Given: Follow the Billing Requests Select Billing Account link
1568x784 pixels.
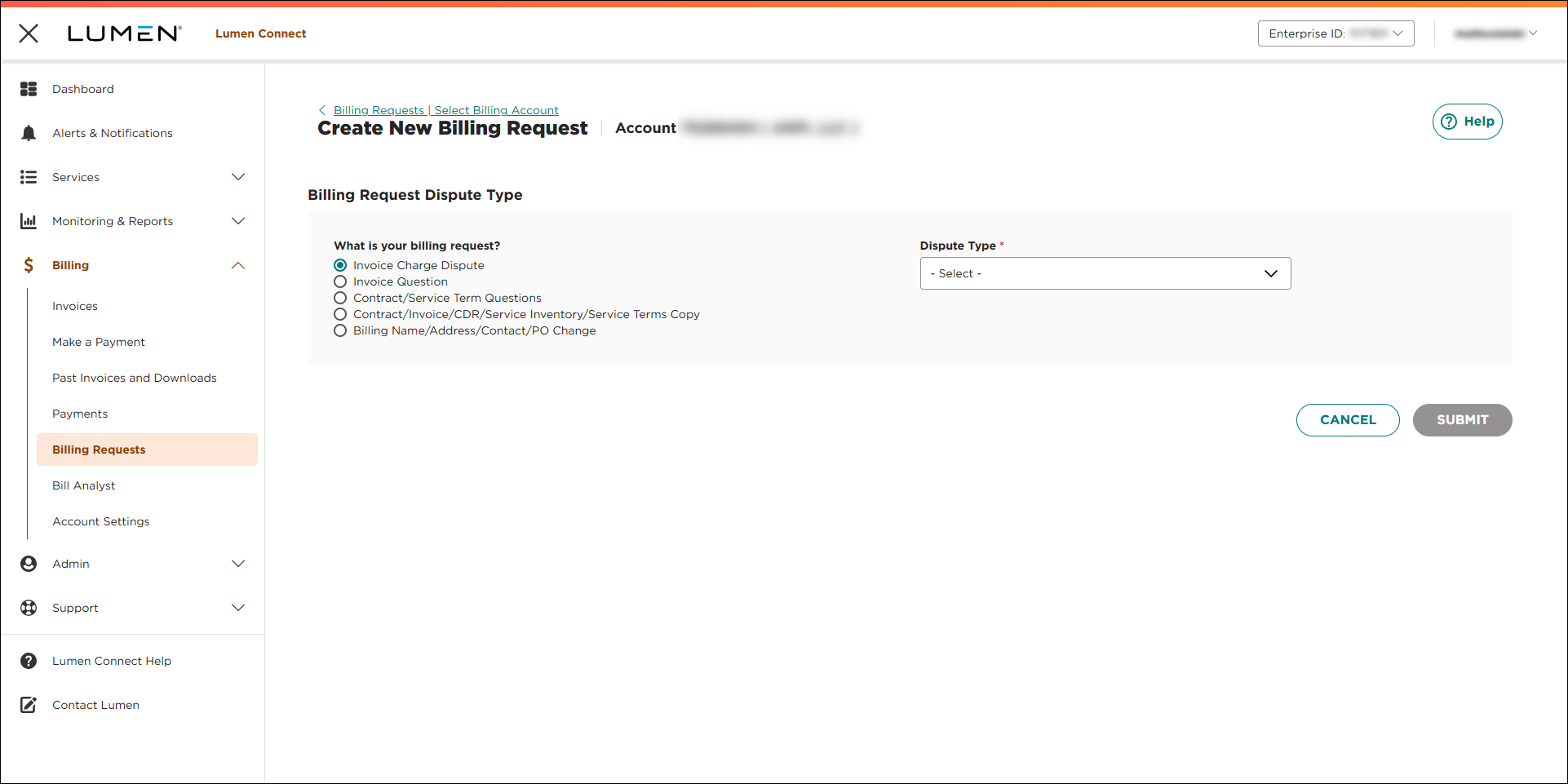Looking at the screenshot, I should [445, 109].
